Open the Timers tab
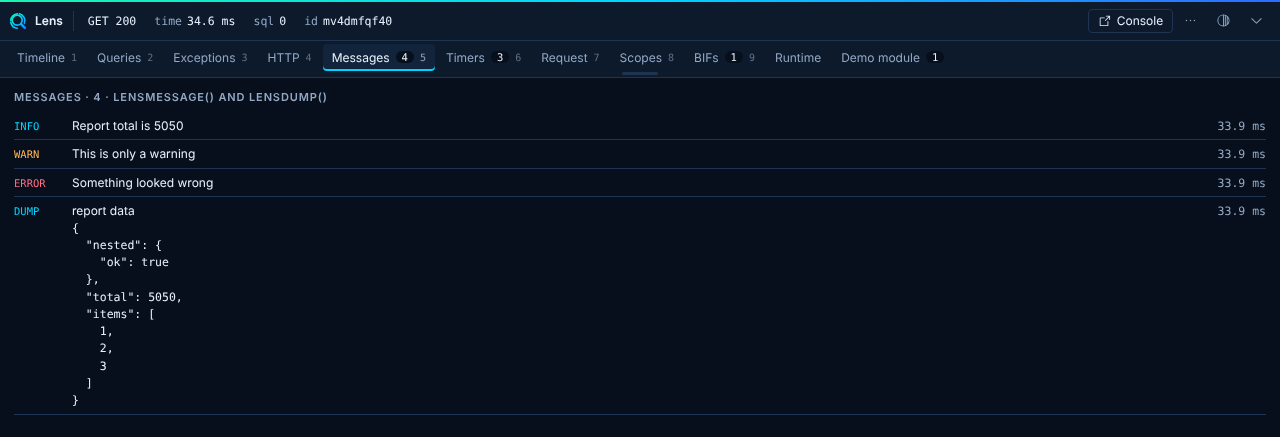 click(x=483, y=58)
